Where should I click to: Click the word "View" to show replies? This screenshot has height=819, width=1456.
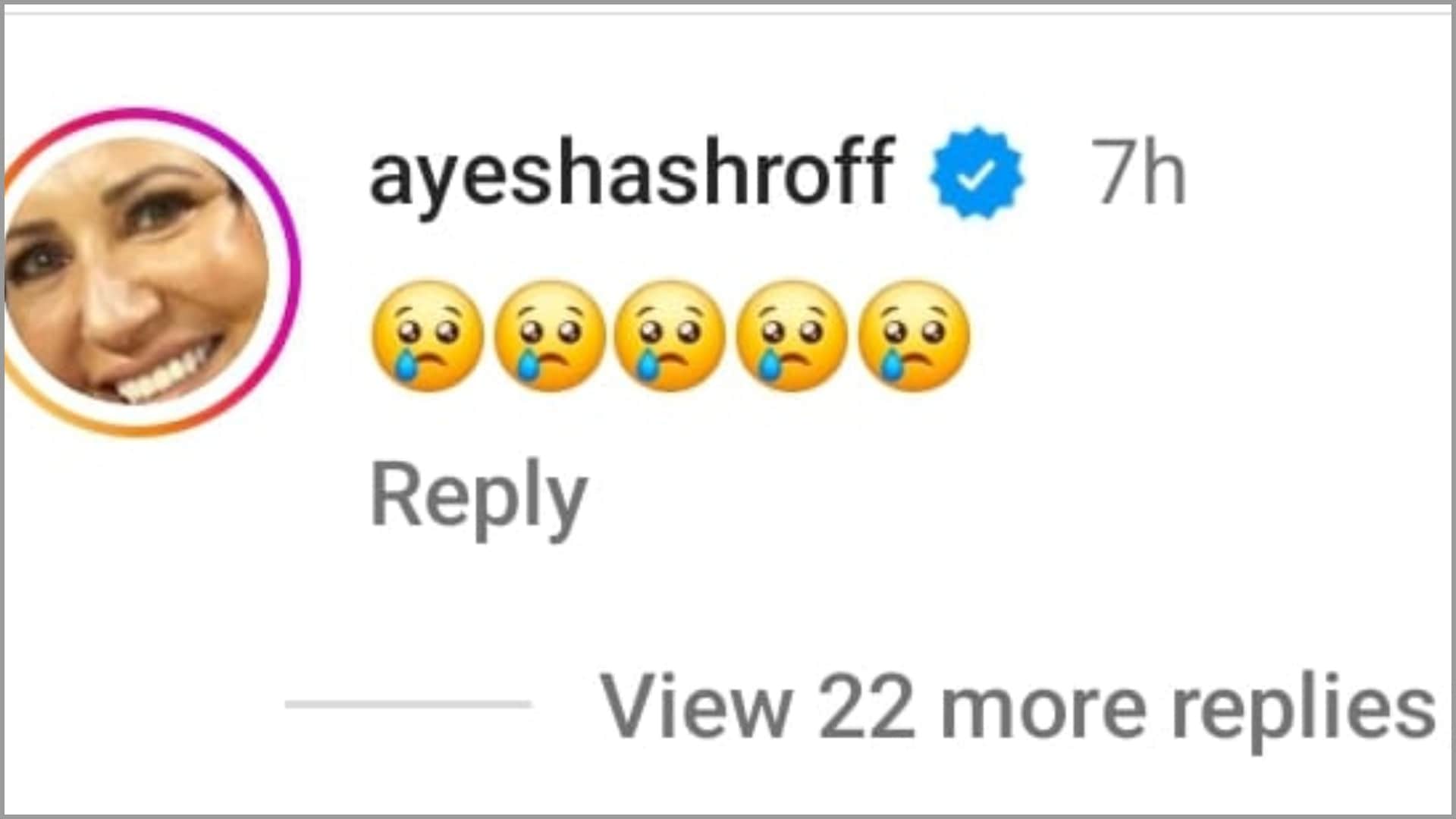[697, 707]
